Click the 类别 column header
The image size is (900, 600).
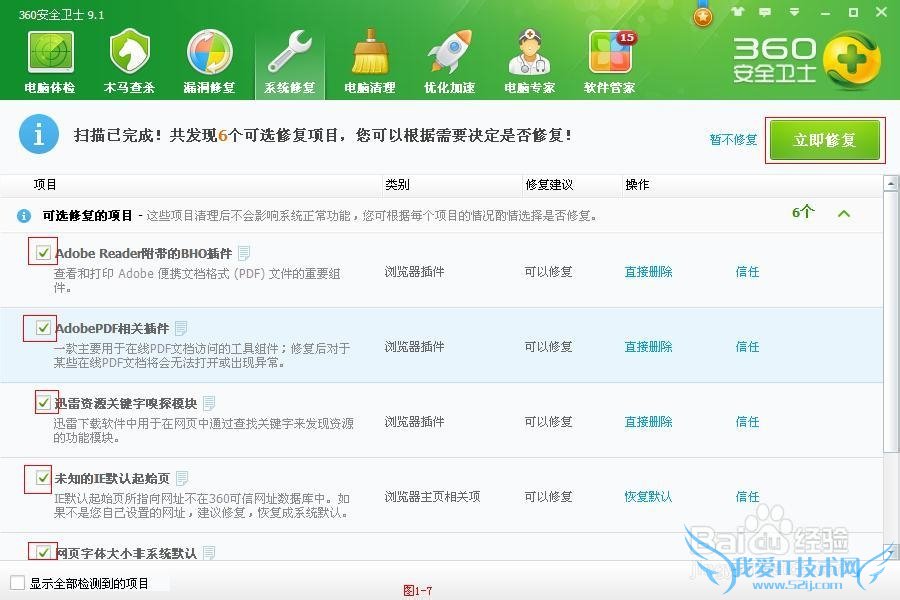pos(397,184)
